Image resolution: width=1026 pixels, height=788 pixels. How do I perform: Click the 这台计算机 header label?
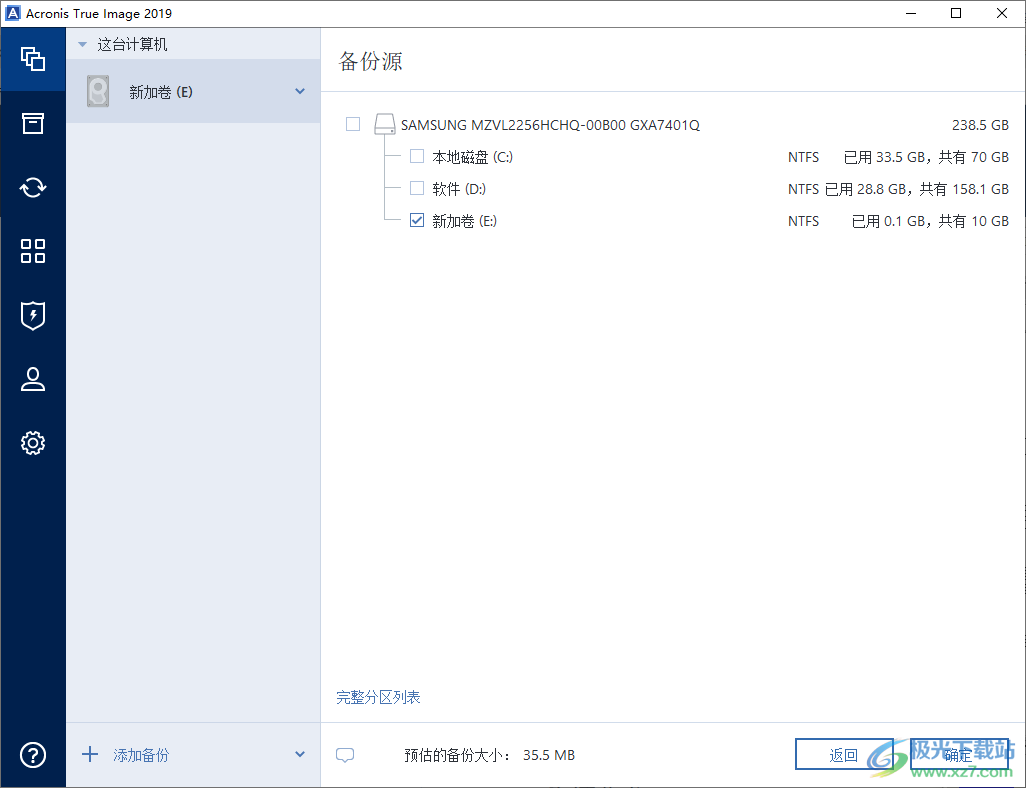pyautogui.click(x=132, y=45)
